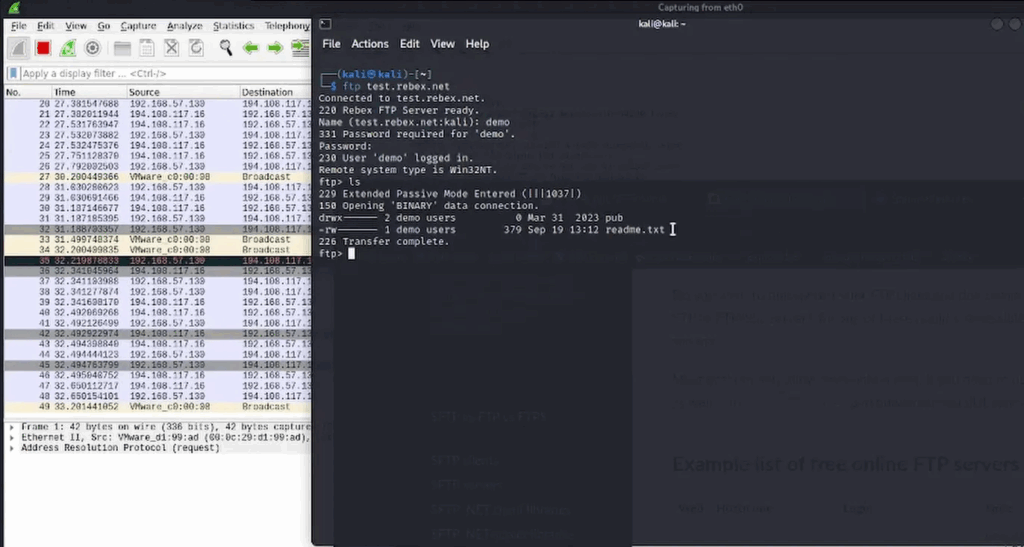This screenshot has height=547, width=1024.
Task: Close the capture file icon
Action: tap(172, 47)
